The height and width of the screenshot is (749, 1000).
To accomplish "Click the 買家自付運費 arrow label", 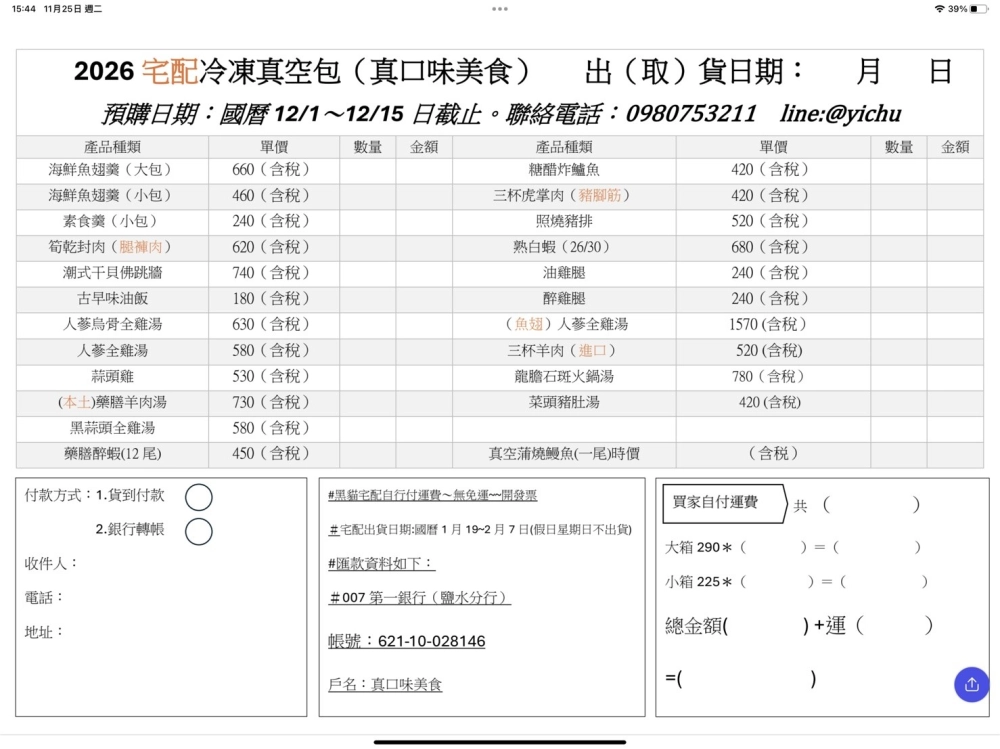I will 720,502.
